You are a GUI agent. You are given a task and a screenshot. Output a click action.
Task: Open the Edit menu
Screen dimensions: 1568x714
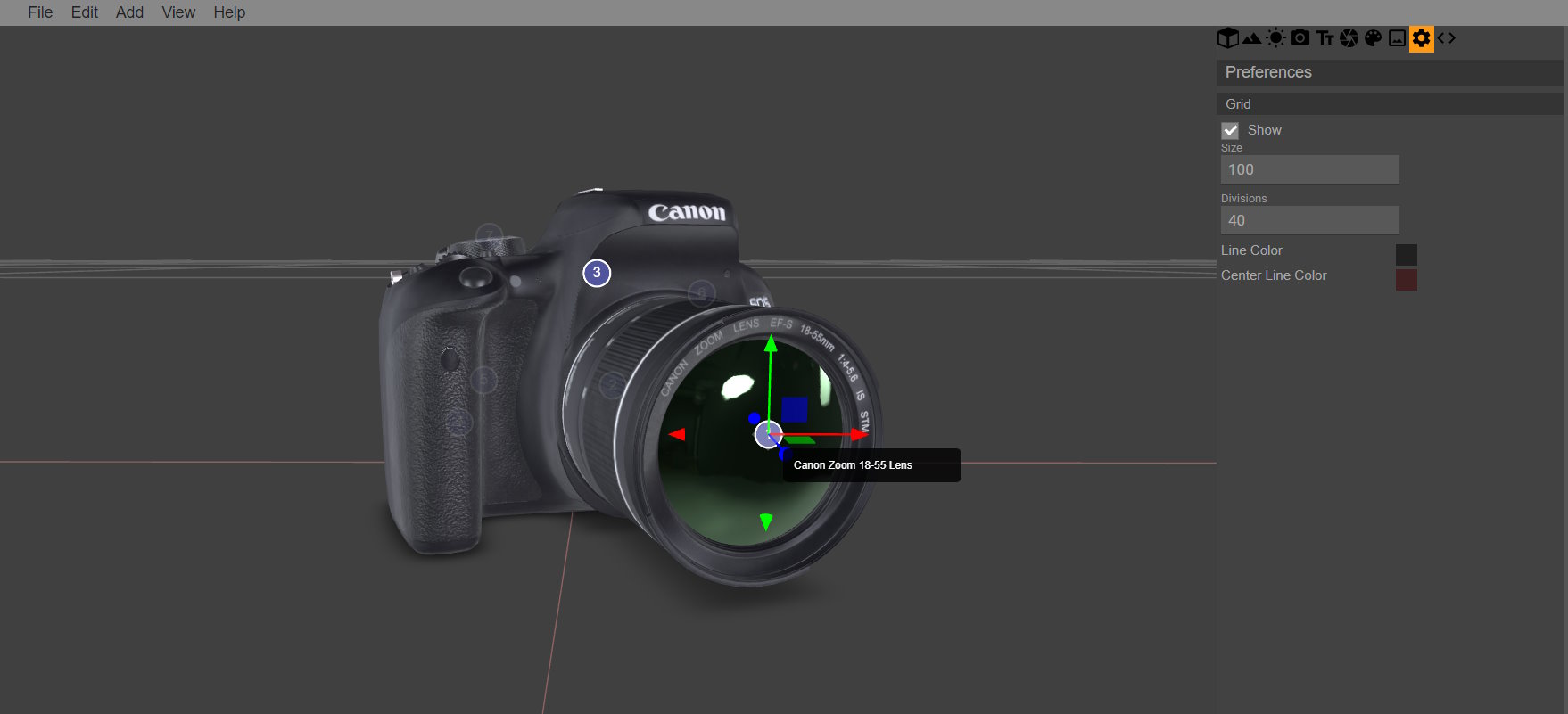click(85, 12)
